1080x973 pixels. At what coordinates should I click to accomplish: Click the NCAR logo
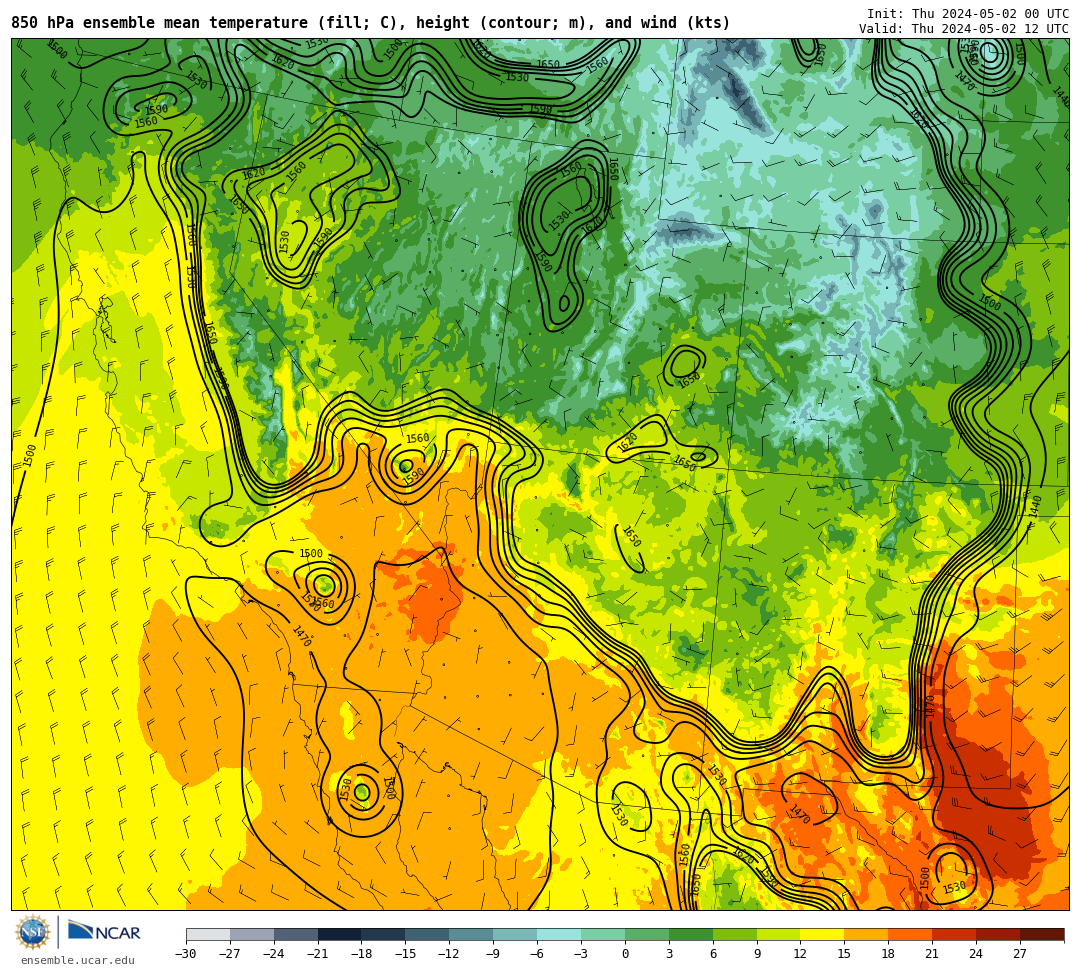(104, 932)
